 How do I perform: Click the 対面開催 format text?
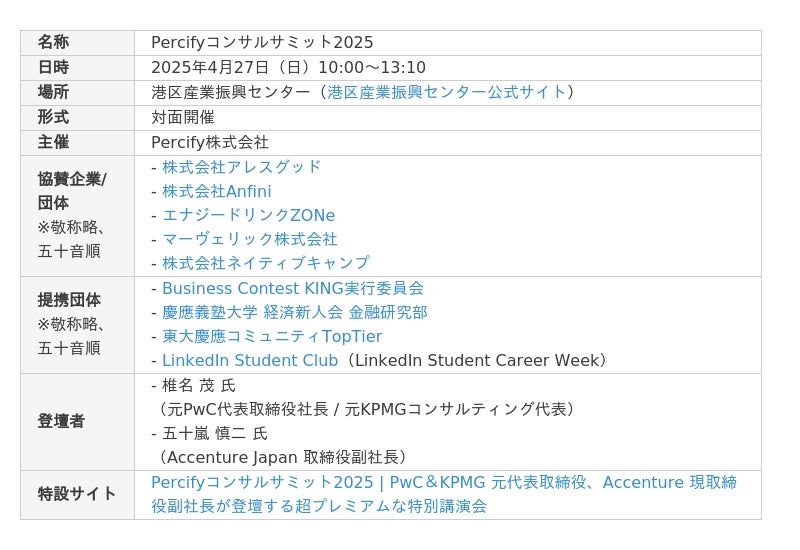click(183, 117)
